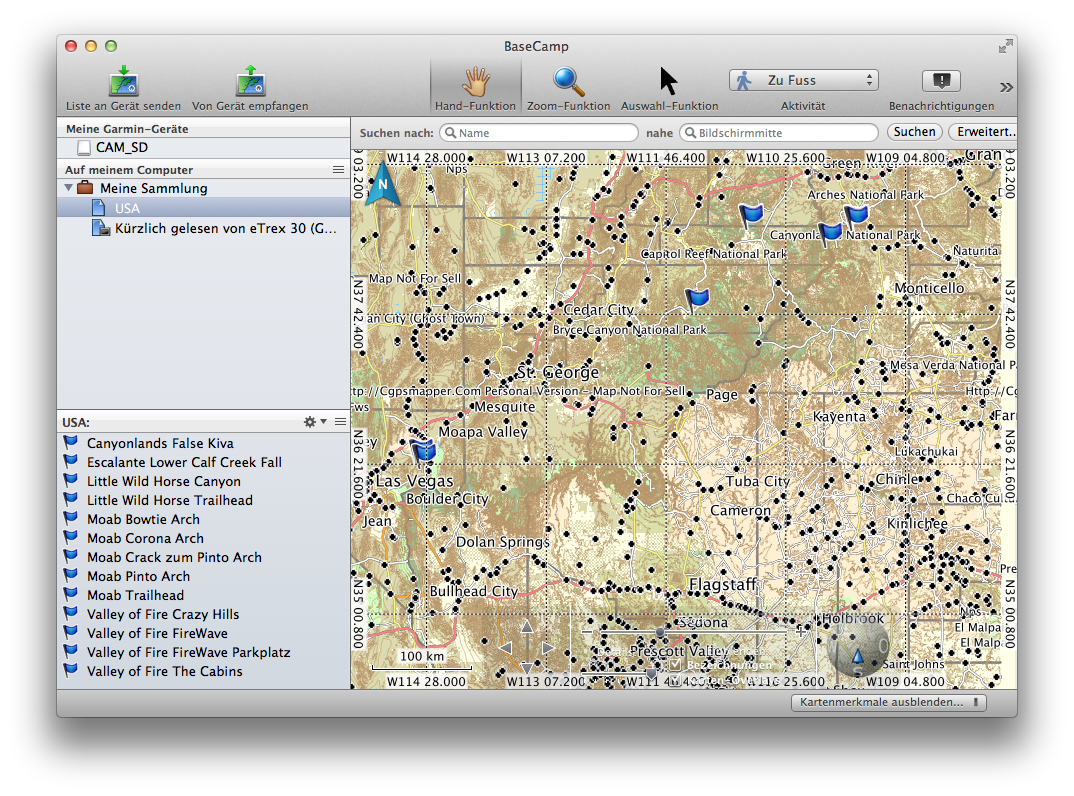1074x796 pixels.
Task: Click the St. George label on map
Action: [x=558, y=372]
